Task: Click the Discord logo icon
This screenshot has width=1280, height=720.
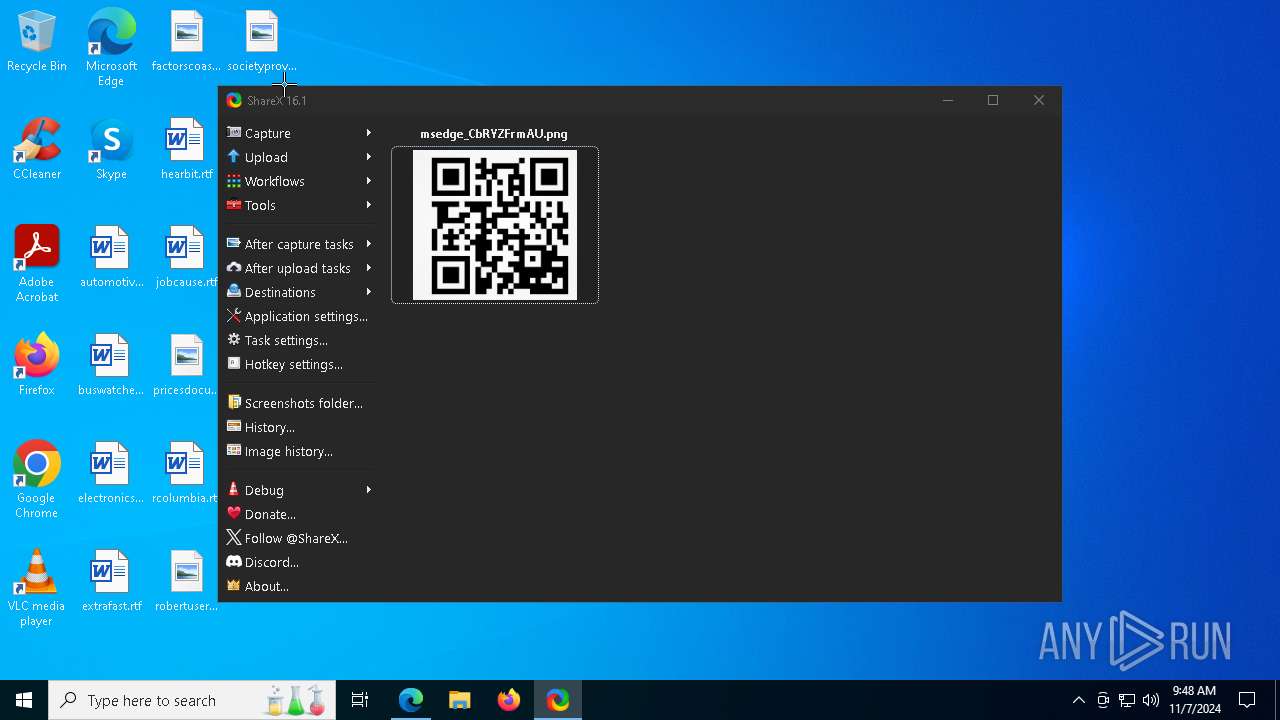Action: coord(234,561)
